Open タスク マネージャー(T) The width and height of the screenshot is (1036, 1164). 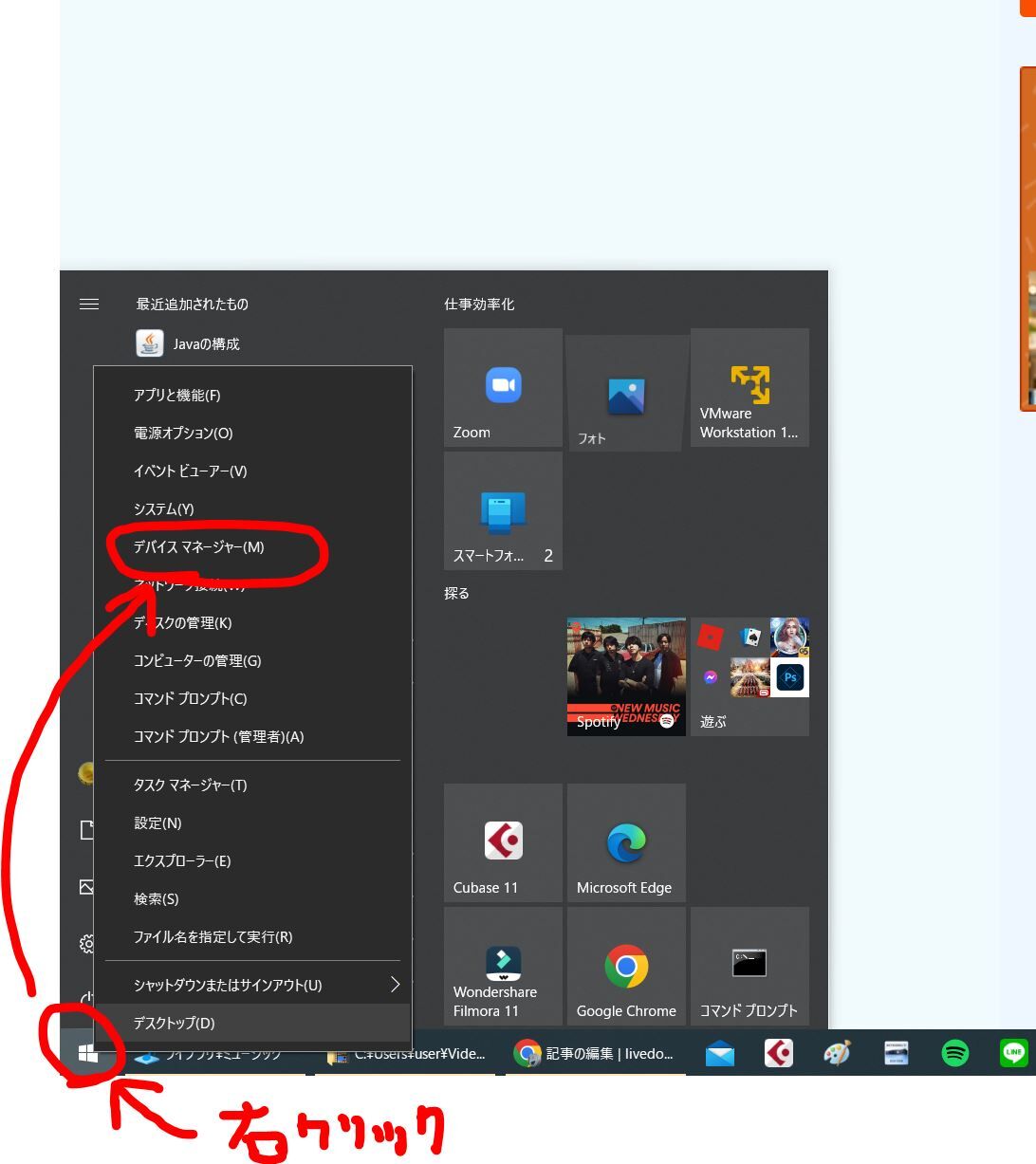coord(252,785)
